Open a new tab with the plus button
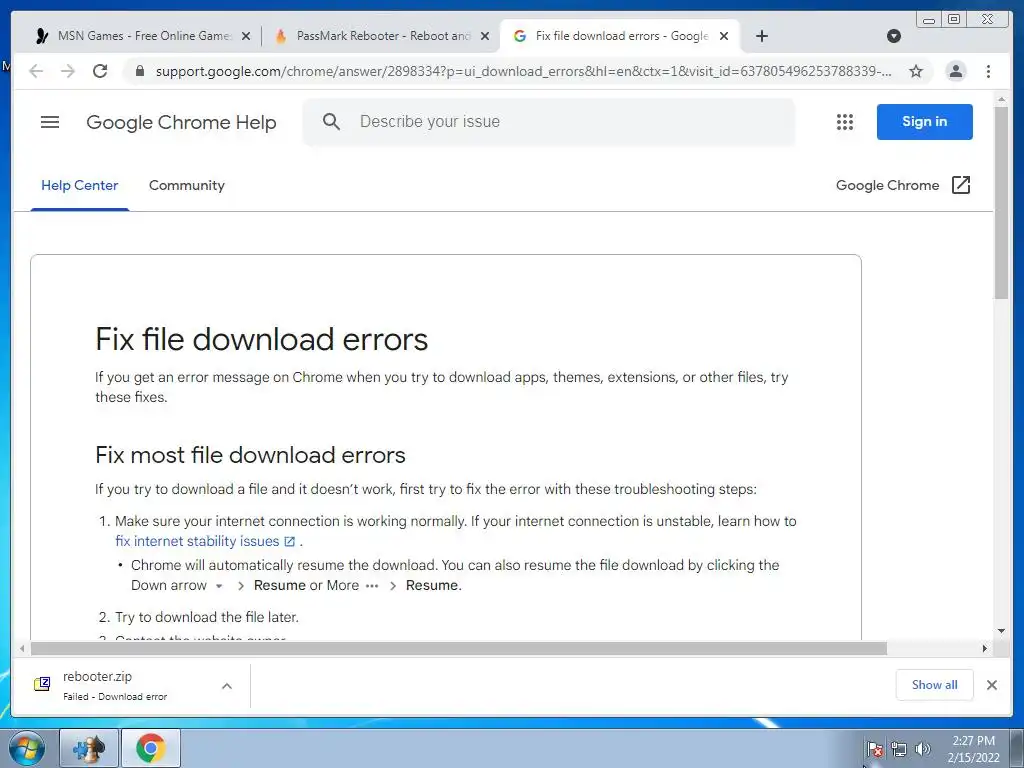This screenshot has width=1024, height=768. tap(761, 36)
